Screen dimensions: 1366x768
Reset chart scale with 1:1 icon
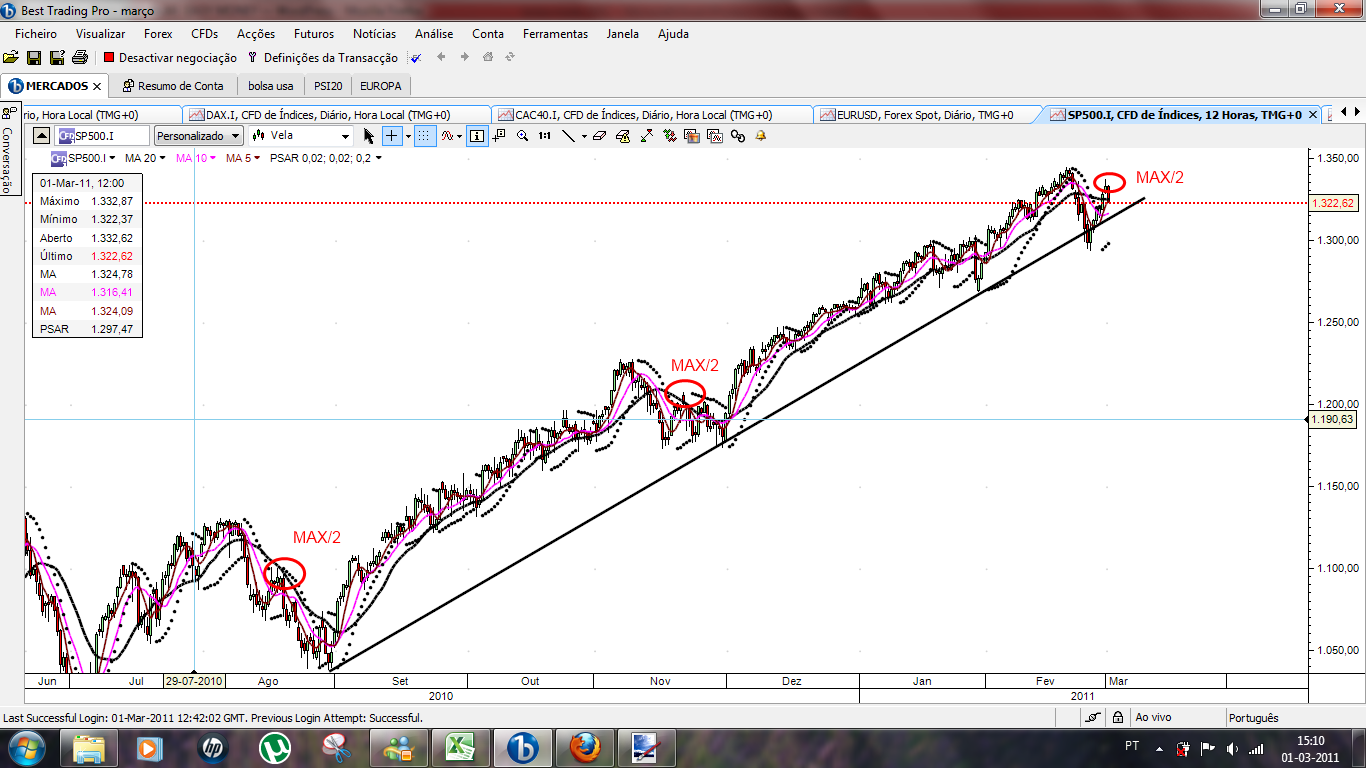click(544, 136)
